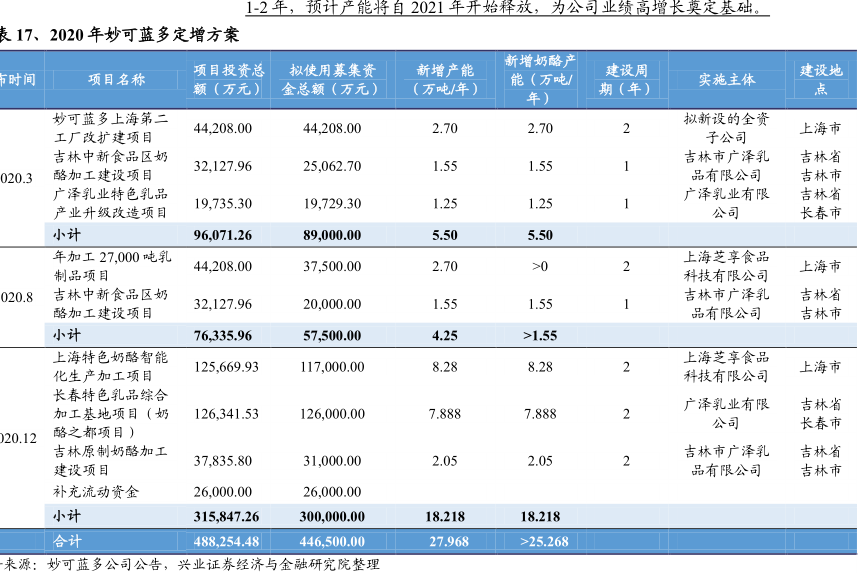
Task: Click the subtotal "300,000.00"
Action: pyautogui.click(x=332, y=516)
